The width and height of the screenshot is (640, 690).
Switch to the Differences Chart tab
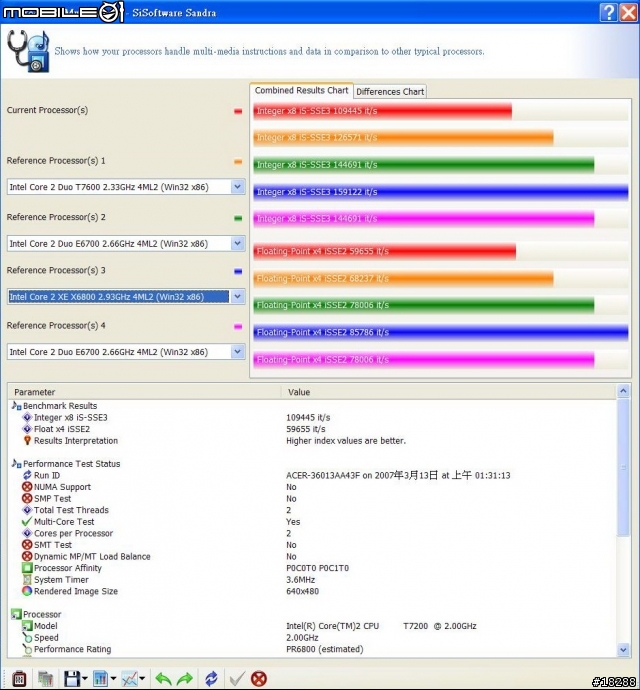[390, 92]
